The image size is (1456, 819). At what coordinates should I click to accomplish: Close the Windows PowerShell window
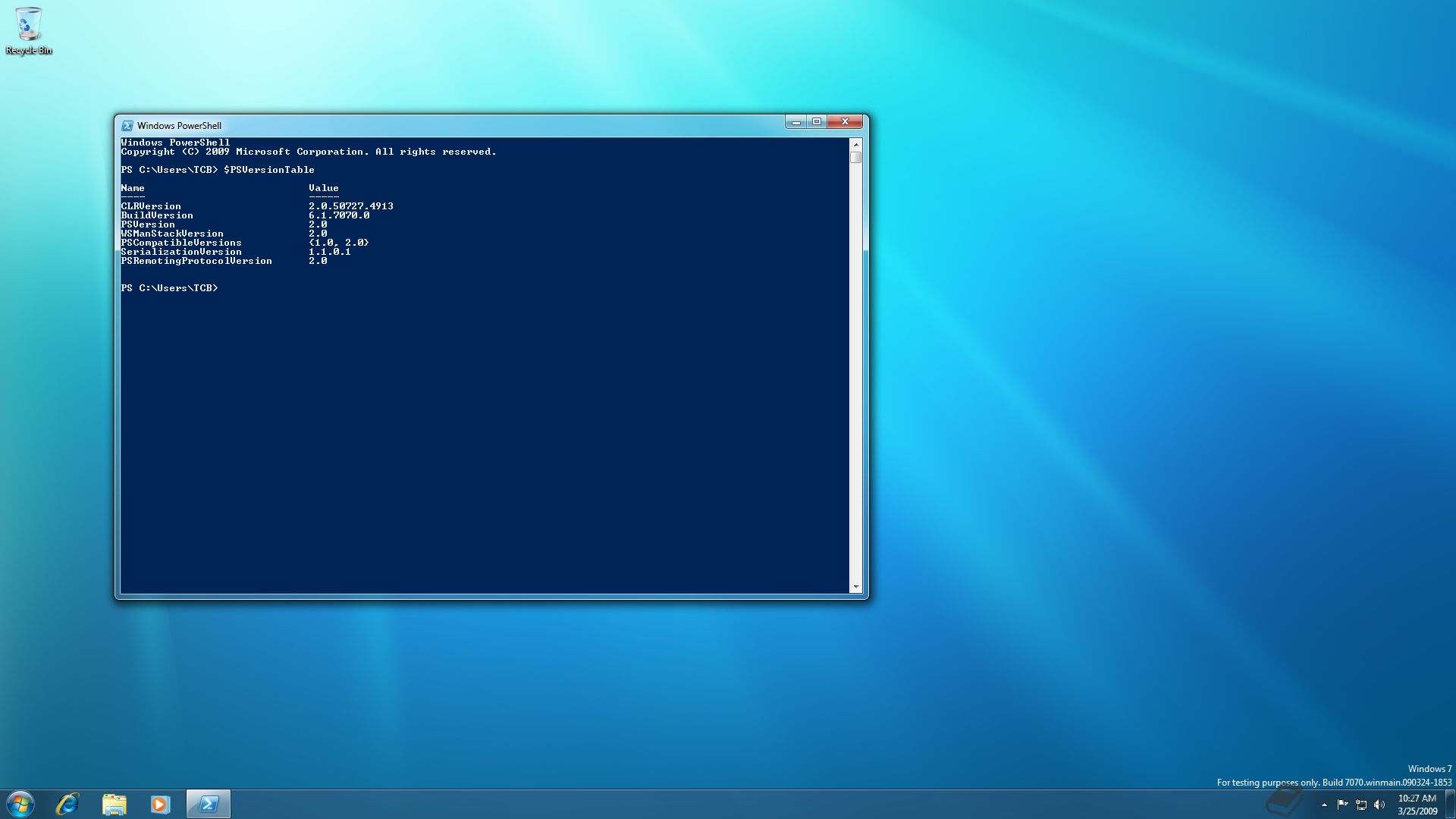(845, 122)
